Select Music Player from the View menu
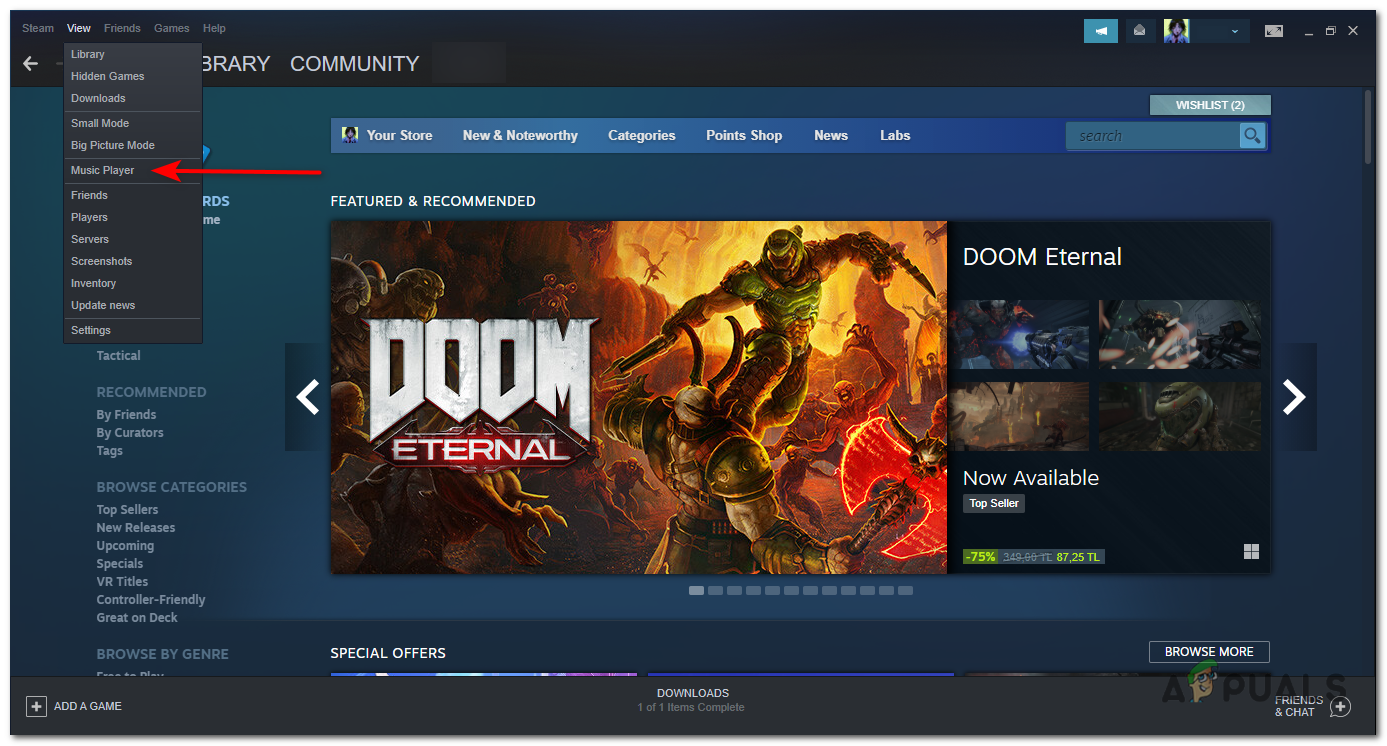Image resolution: width=1387 pixels, height=746 pixels. point(102,170)
